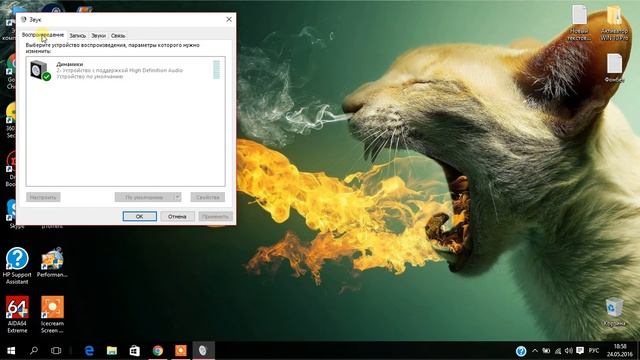The width and height of the screenshot is (640, 360).
Task: Launch AIDA64 Extreme desktop shortcut
Action: point(17,314)
